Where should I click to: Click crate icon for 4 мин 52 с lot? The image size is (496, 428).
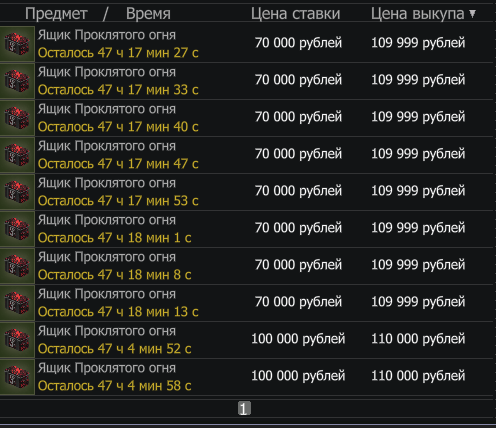point(17,340)
